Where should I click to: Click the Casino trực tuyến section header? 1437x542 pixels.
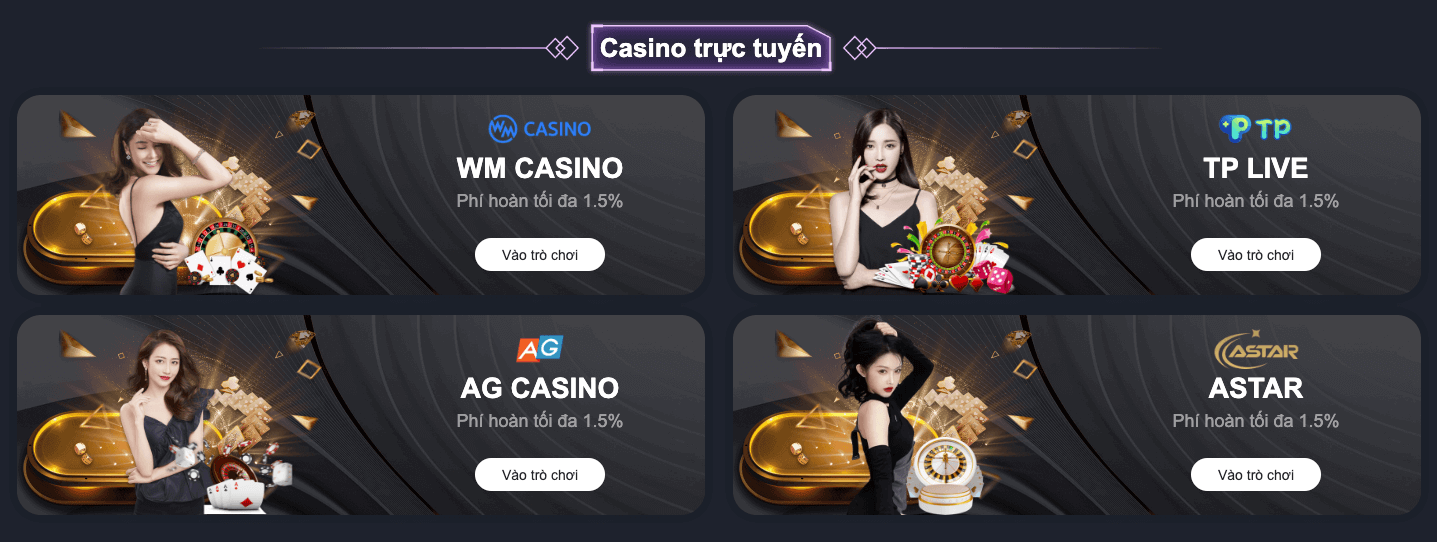click(x=711, y=48)
